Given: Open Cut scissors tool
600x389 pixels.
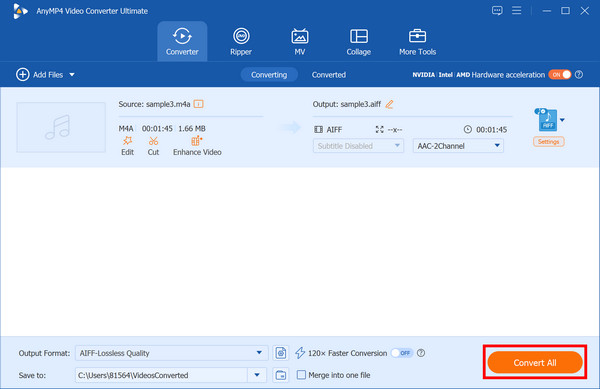Looking at the screenshot, I should [x=153, y=146].
